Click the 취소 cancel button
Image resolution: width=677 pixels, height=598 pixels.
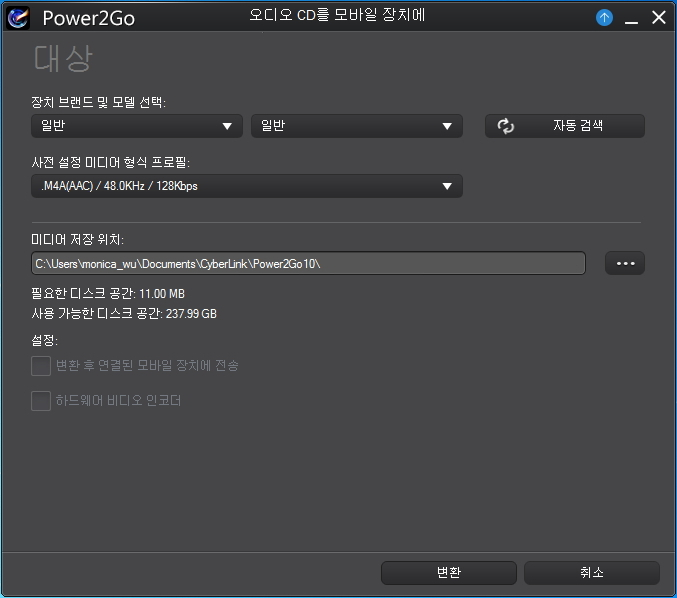click(x=592, y=573)
